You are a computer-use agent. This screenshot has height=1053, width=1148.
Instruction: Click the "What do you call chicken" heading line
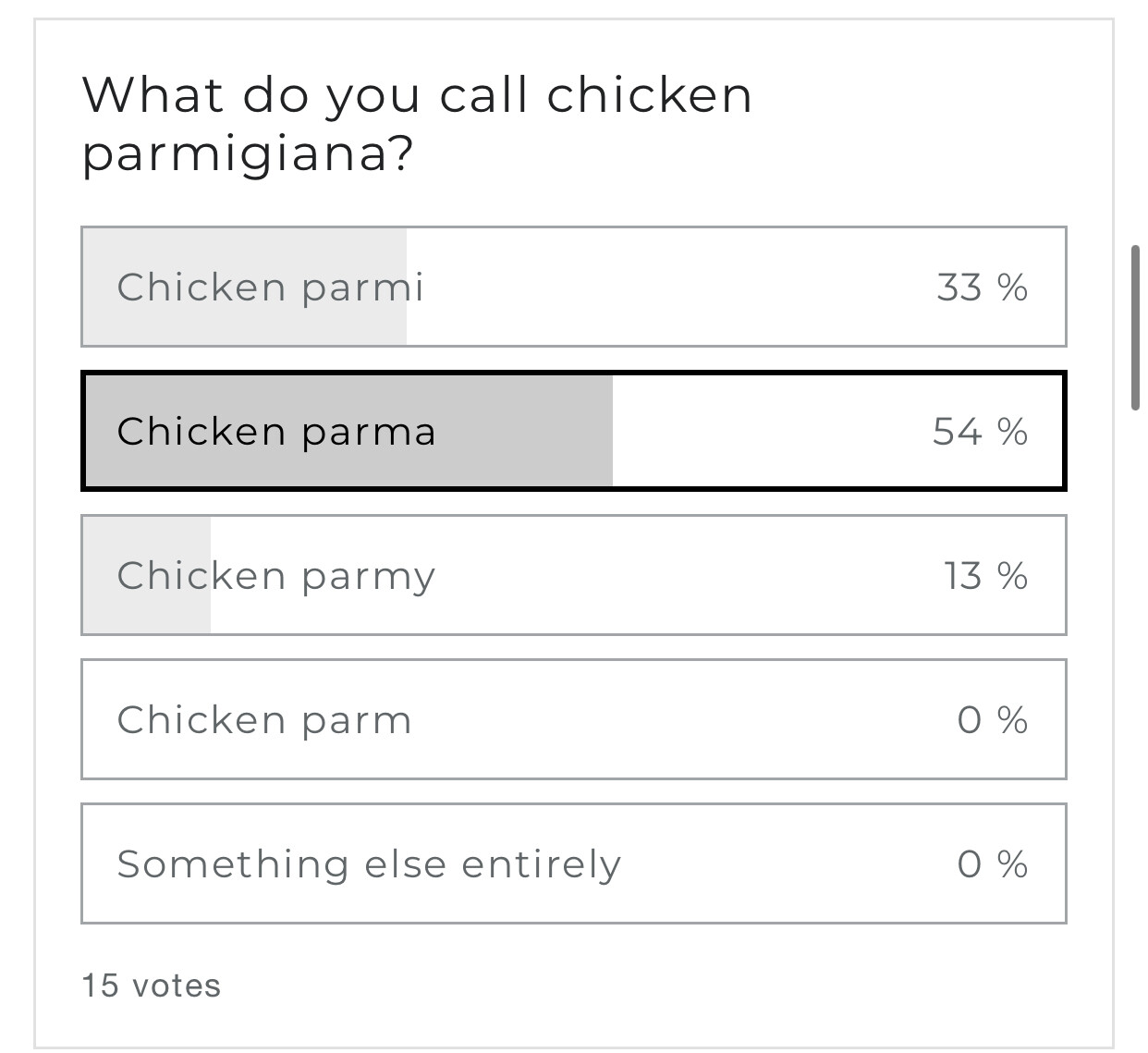click(x=417, y=95)
